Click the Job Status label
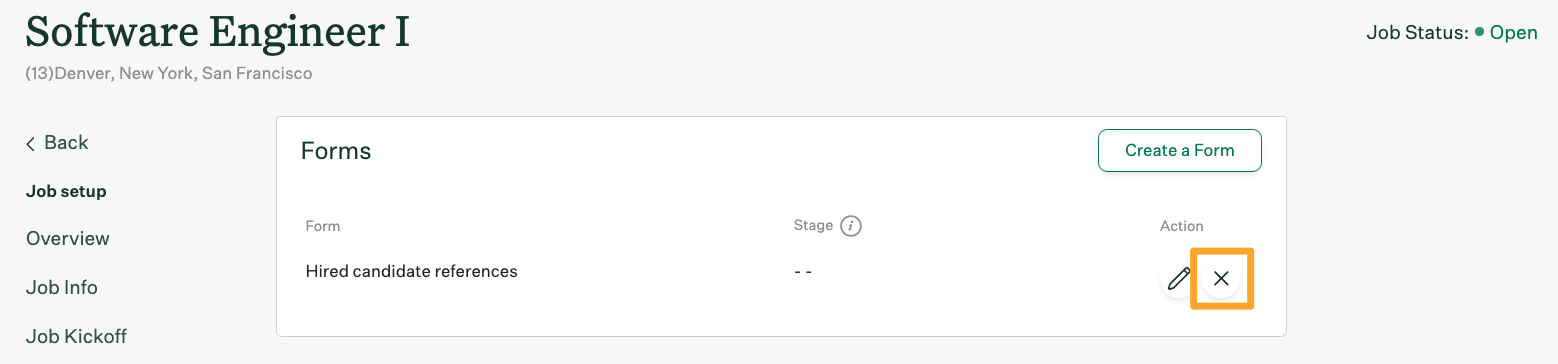 pos(1417,33)
